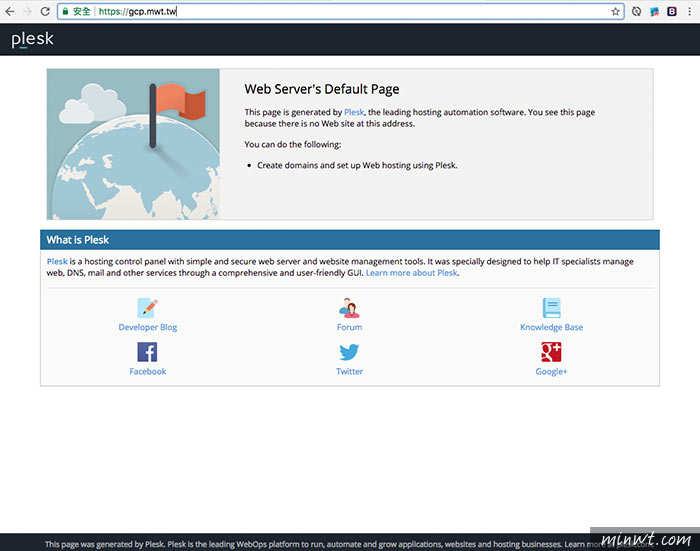The image size is (700, 551).
Task: Open the Knowledge Base text link
Action: pyautogui.click(x=551, y=327)
